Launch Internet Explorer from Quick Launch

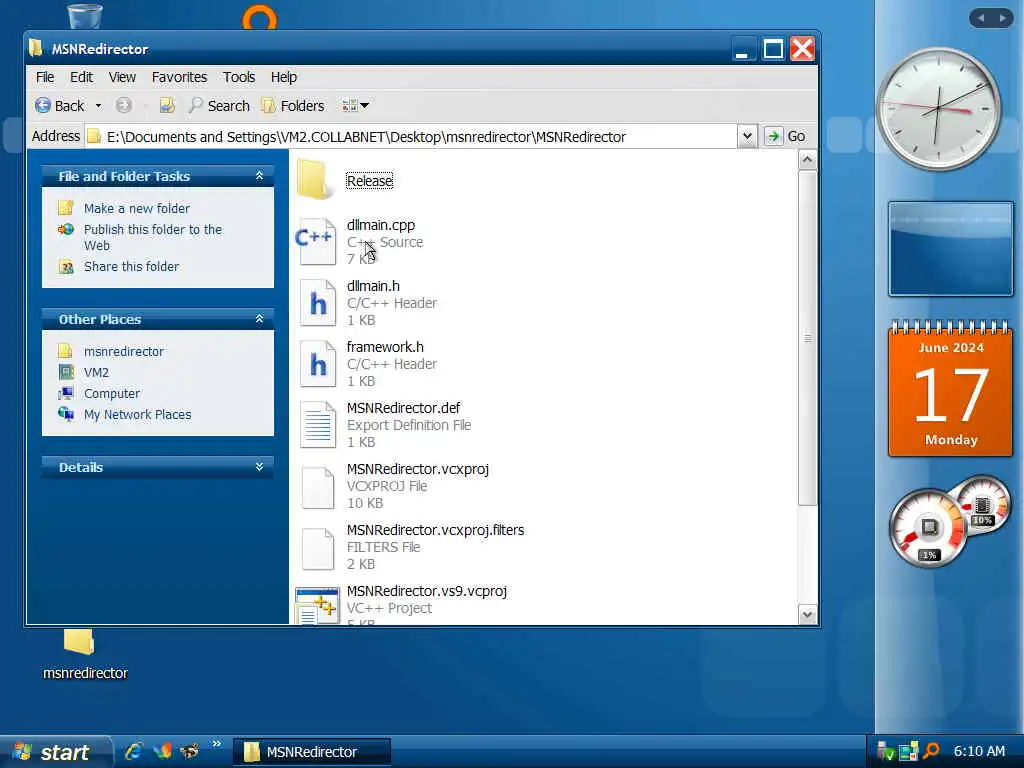click(x=135, y=751)
